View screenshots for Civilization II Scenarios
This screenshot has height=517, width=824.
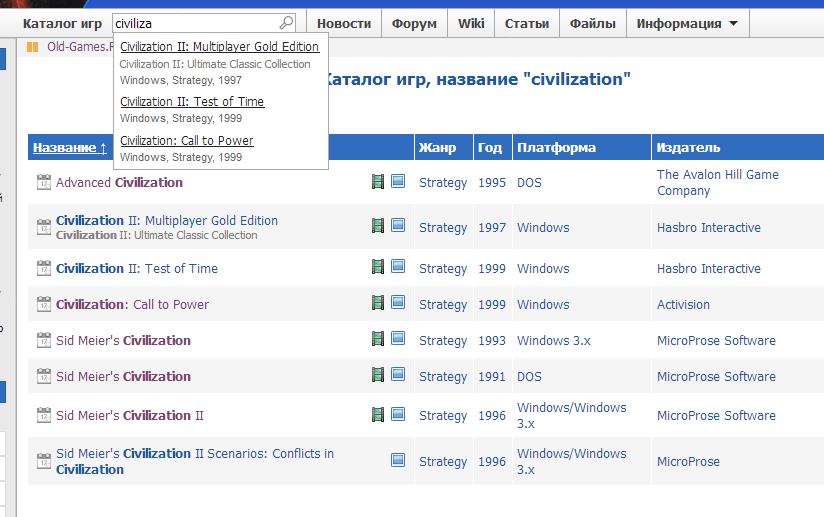[398, 461]
